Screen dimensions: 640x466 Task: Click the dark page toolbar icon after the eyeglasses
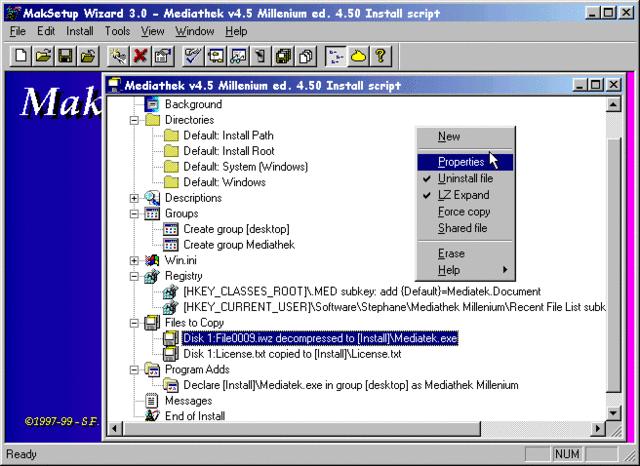(261, 55)
